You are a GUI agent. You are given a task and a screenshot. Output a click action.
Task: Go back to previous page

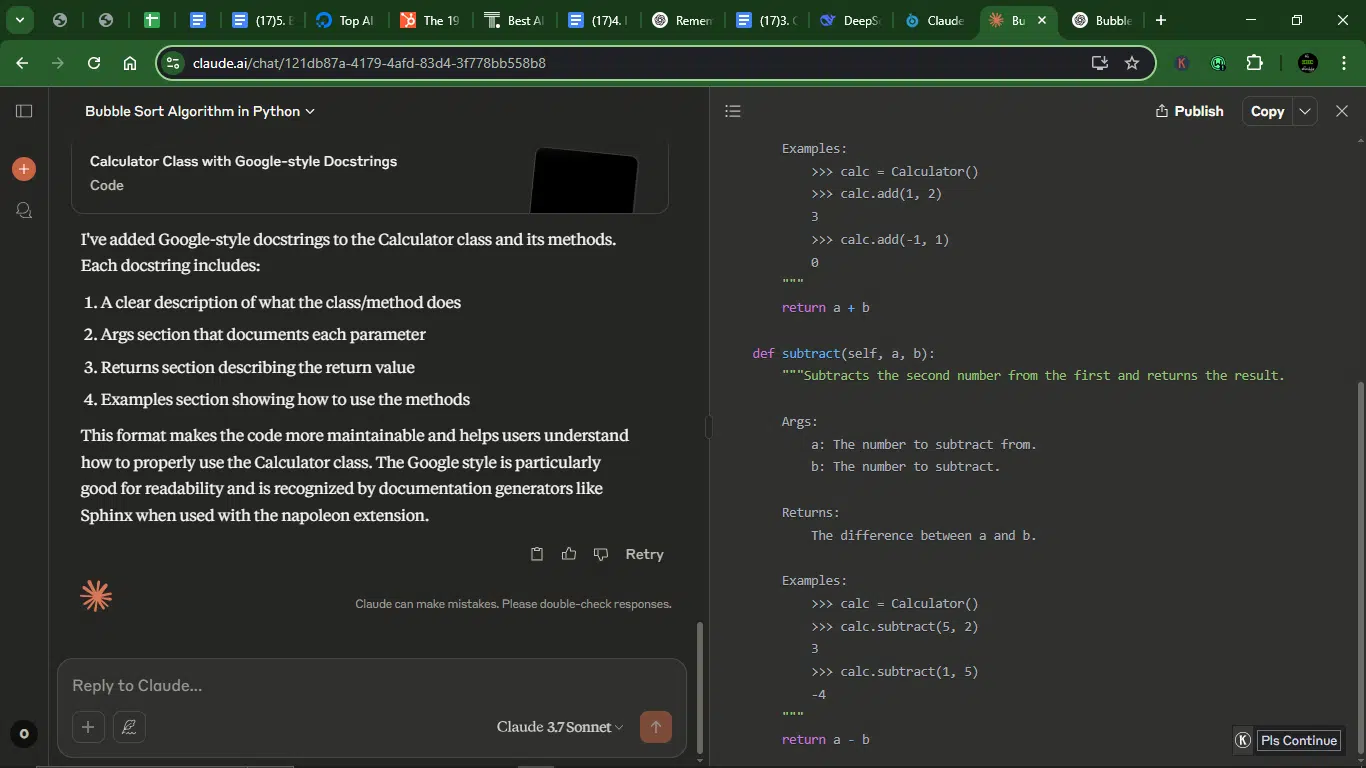(x=22, y=63)
